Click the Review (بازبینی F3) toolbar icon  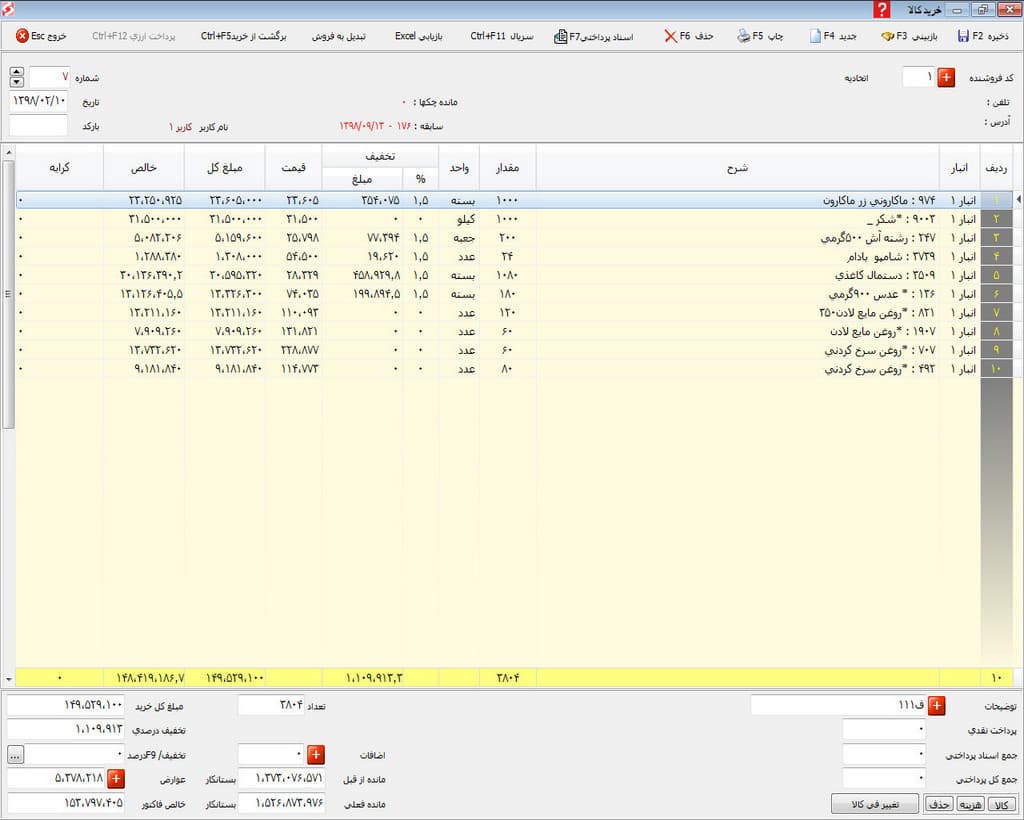888,36
